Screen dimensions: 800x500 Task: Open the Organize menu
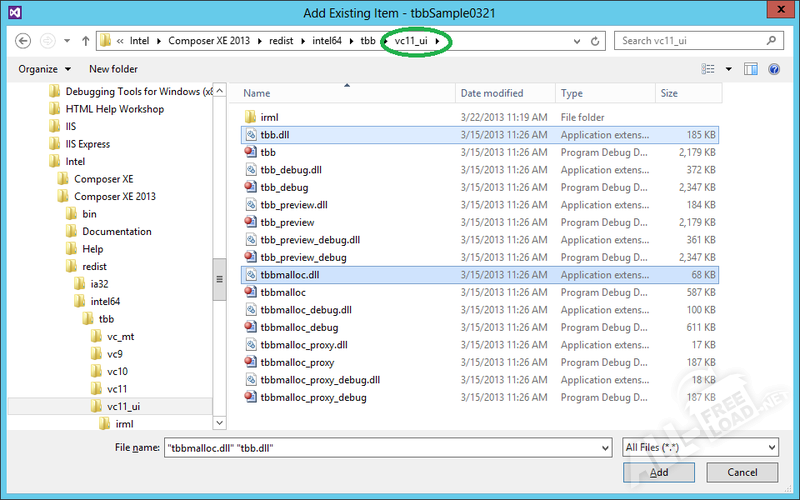click(x=44, y=69)
